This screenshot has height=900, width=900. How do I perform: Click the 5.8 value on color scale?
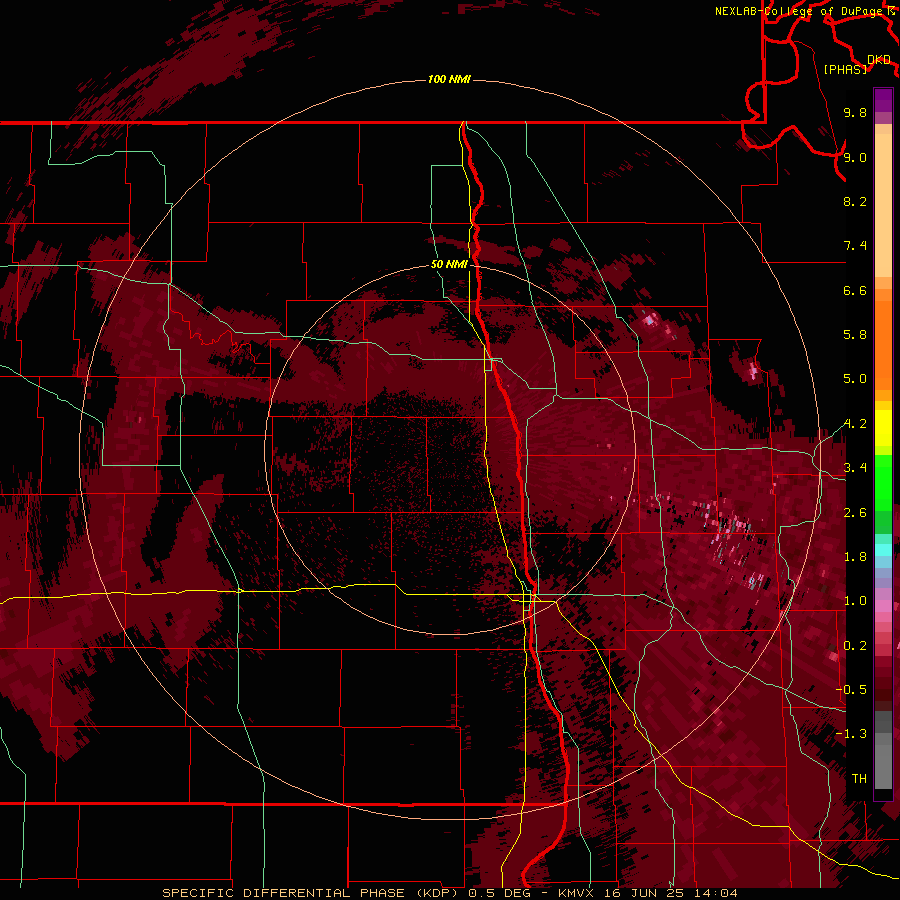pos(855,335)
